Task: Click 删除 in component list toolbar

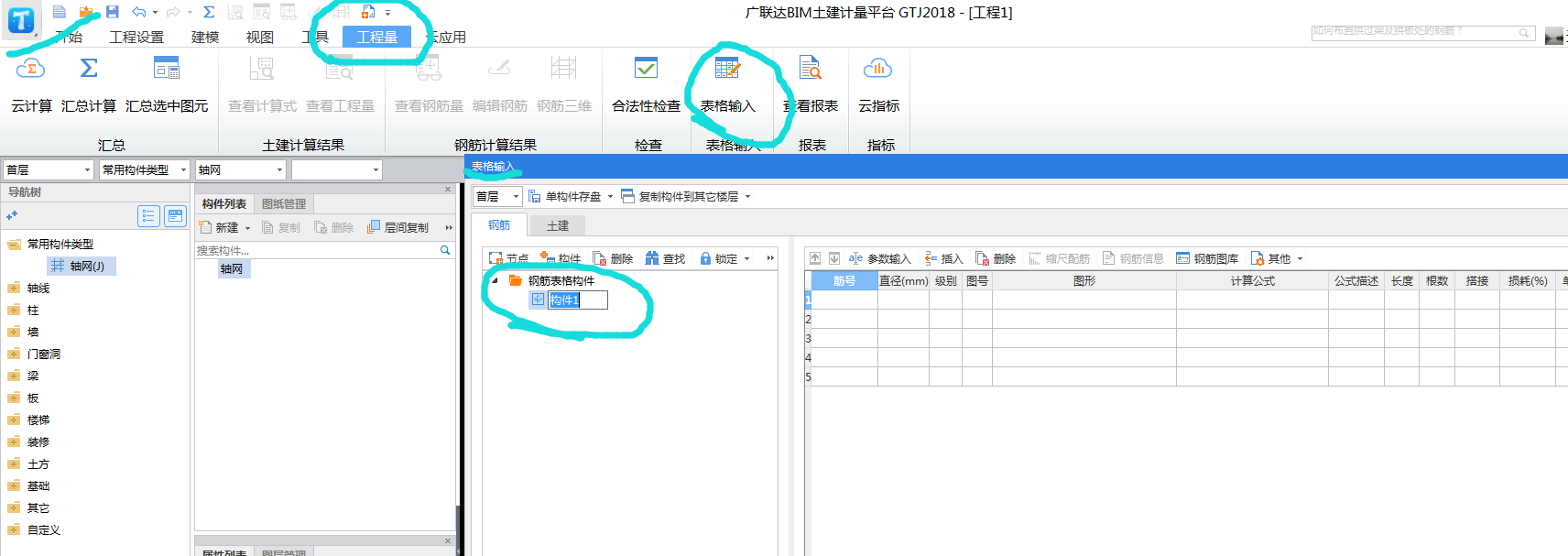Action: coord(333,228)
